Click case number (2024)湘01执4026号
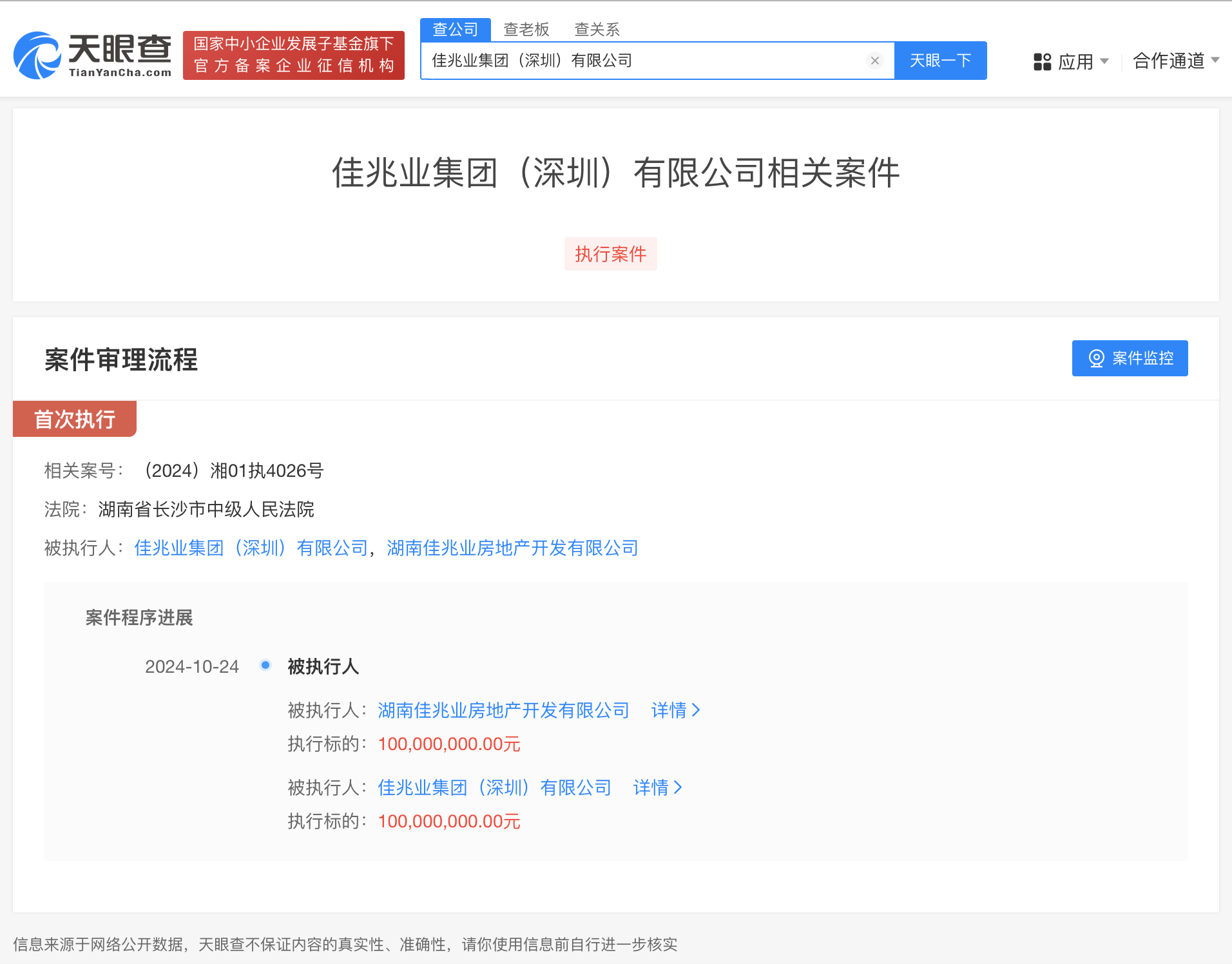This screenshot has height=964, width=1232. coord(232,470)
